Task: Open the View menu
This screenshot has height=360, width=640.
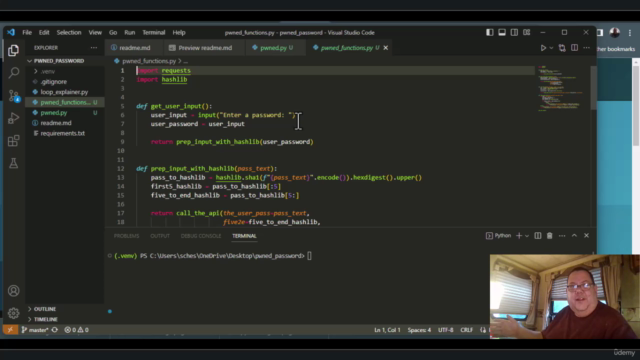Action: tap(95, 32)
